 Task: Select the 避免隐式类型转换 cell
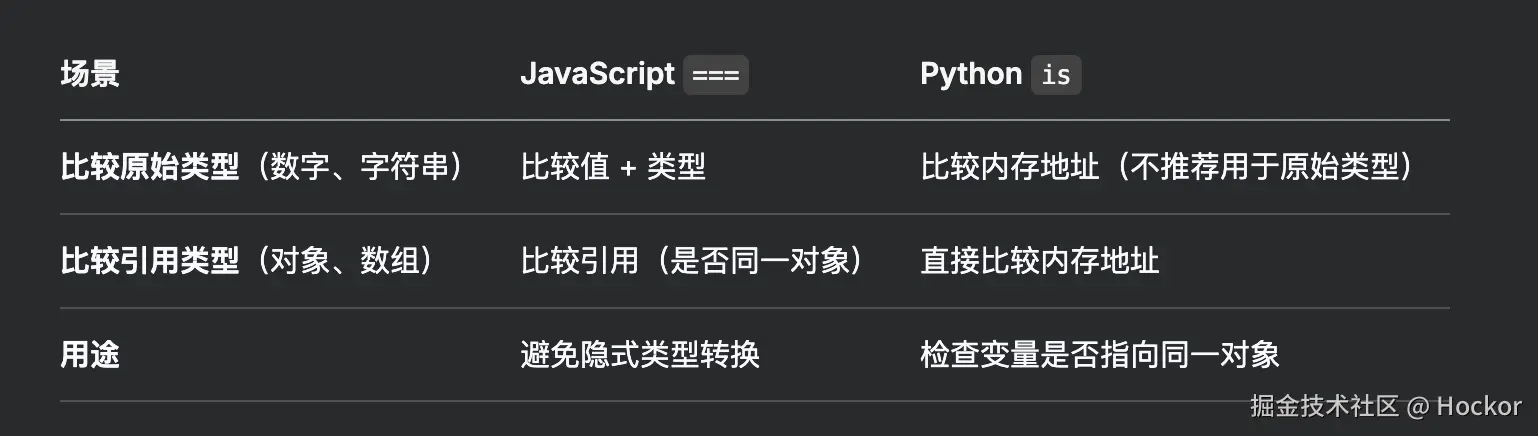(640, 355)
